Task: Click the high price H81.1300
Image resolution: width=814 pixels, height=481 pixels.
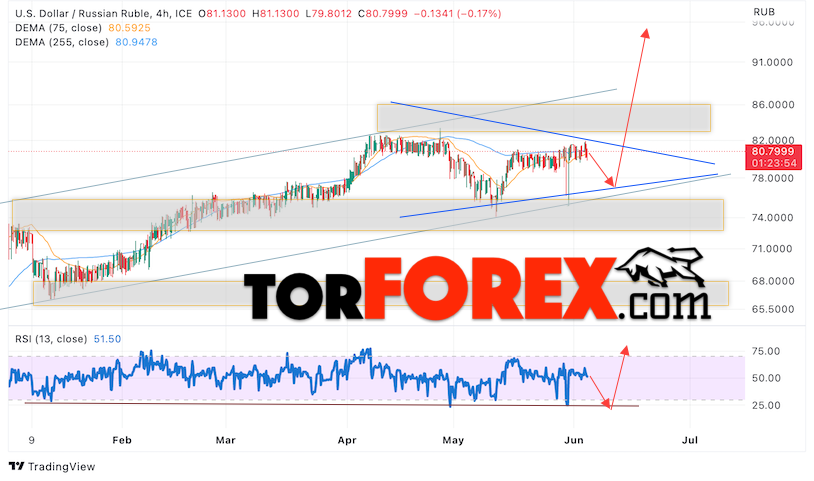Action: pyautogui.click(x=276, y=13)
